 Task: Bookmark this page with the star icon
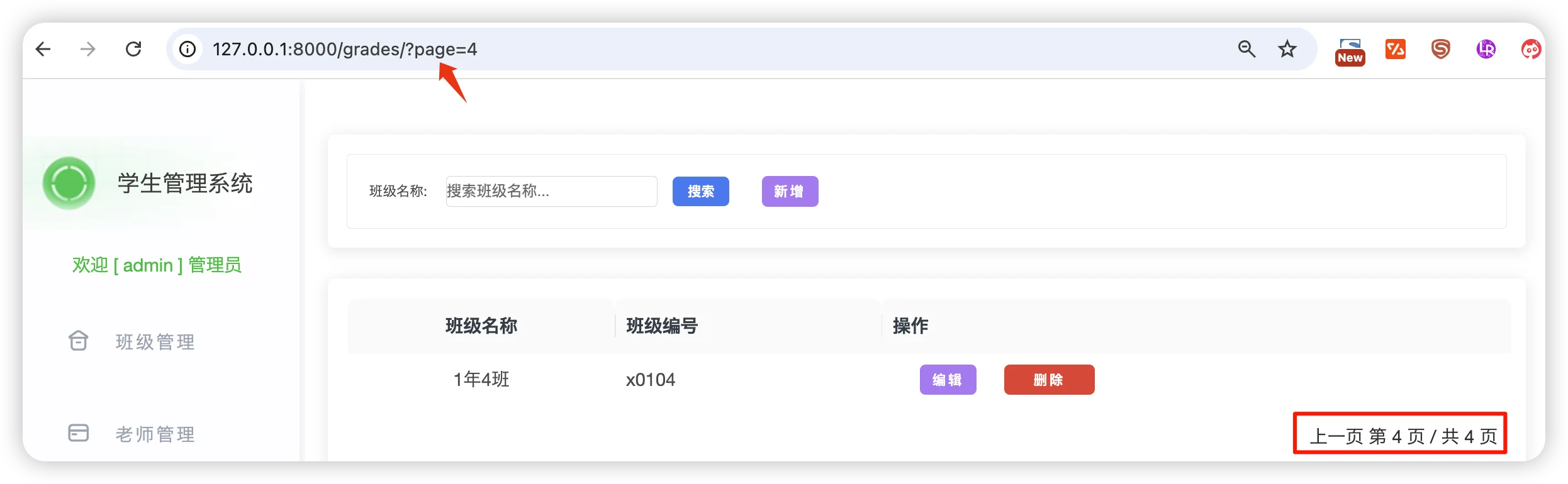pyautogui.click(x=1287, y=49)
